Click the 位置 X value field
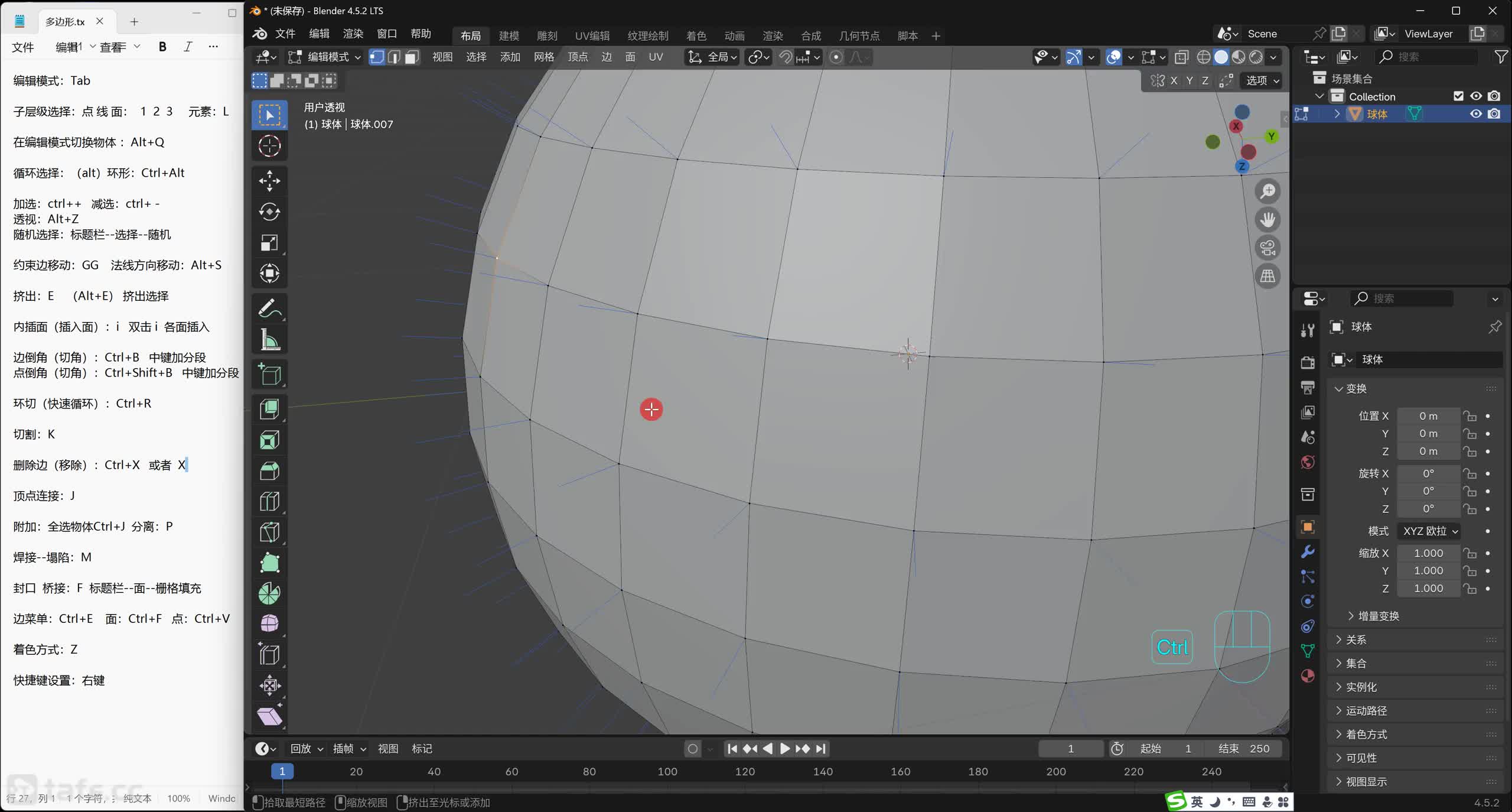The width and height of the screenshot is (1512, 812). click(1428, 416)
